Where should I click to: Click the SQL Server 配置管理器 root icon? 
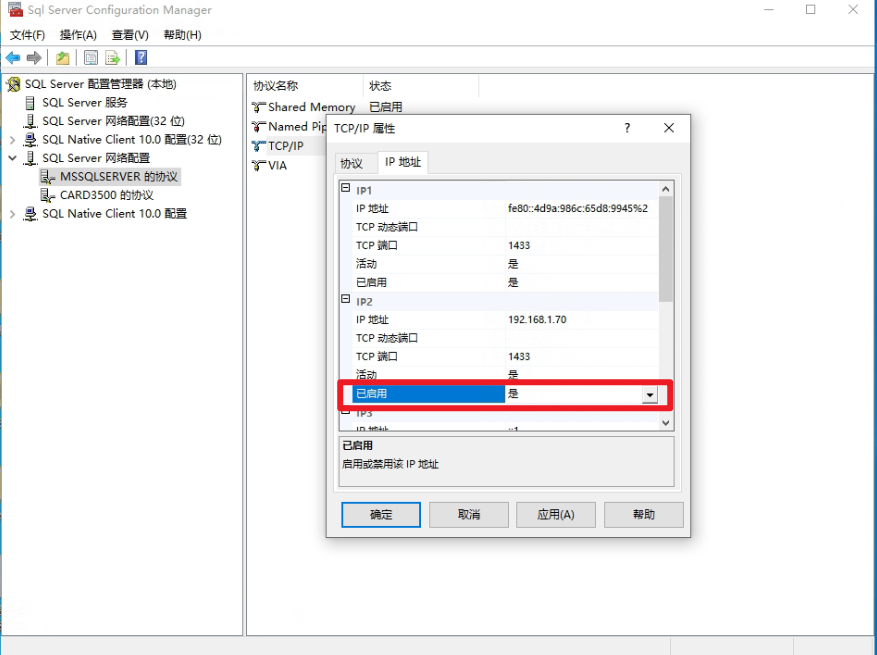pyautogui.click(x=13, y=84)
